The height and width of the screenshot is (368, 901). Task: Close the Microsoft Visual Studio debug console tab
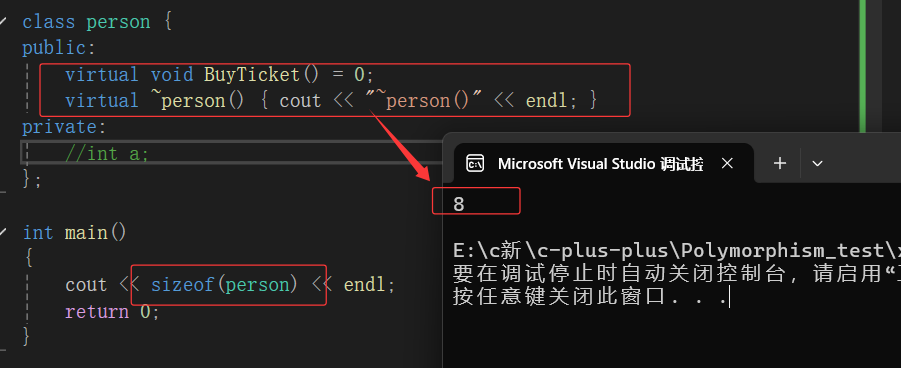(x=727, y=164)
